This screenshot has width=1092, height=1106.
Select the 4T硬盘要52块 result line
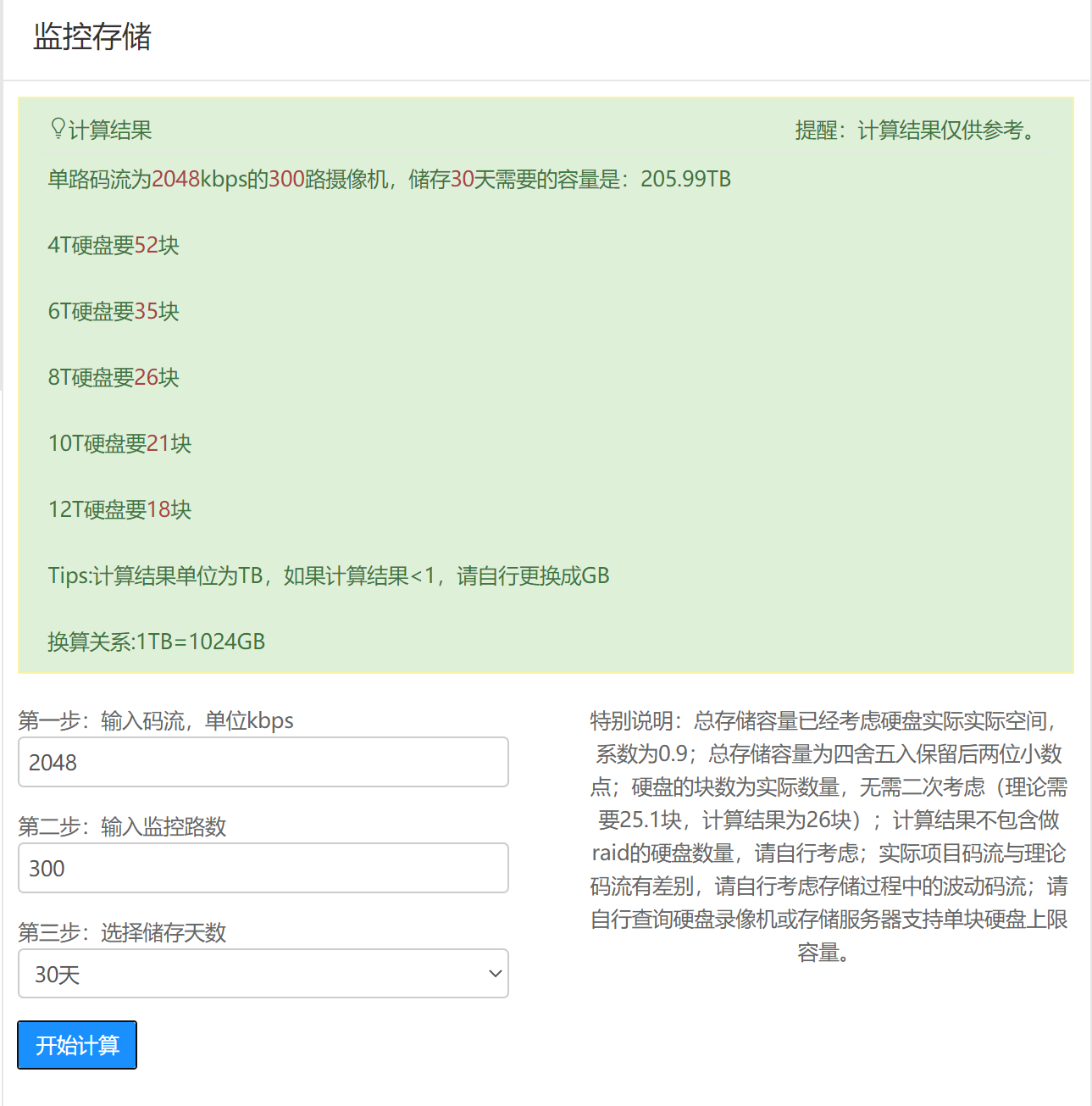(114, 246)
